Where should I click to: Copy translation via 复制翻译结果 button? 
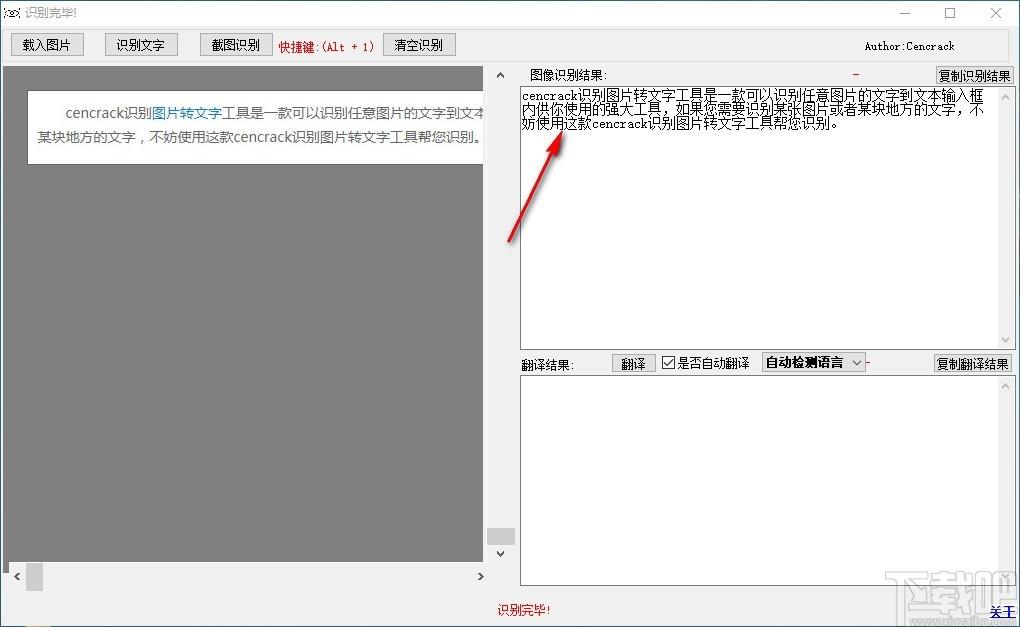click(x=973, y=364)
